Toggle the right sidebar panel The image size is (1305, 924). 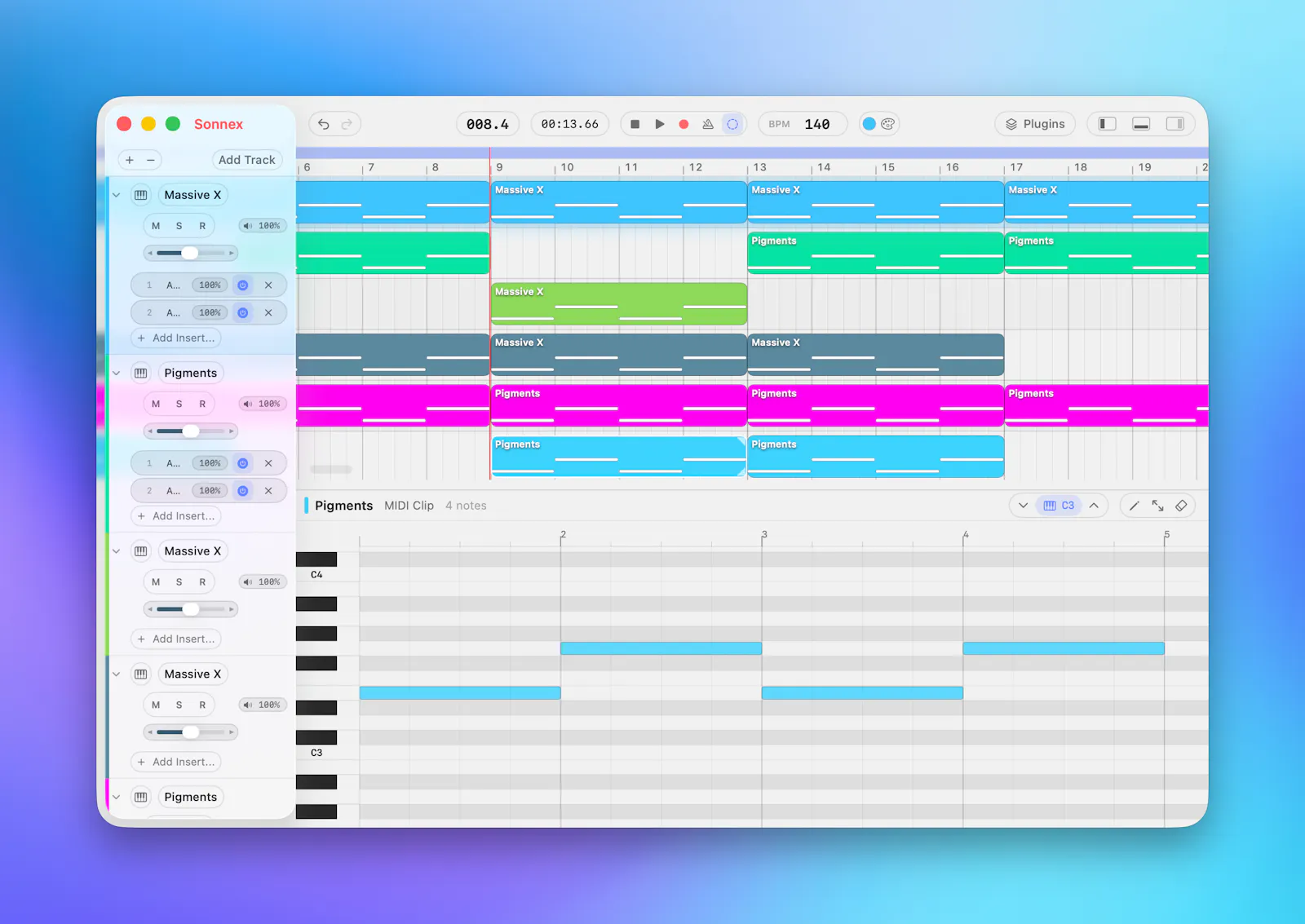[1175, 124]
